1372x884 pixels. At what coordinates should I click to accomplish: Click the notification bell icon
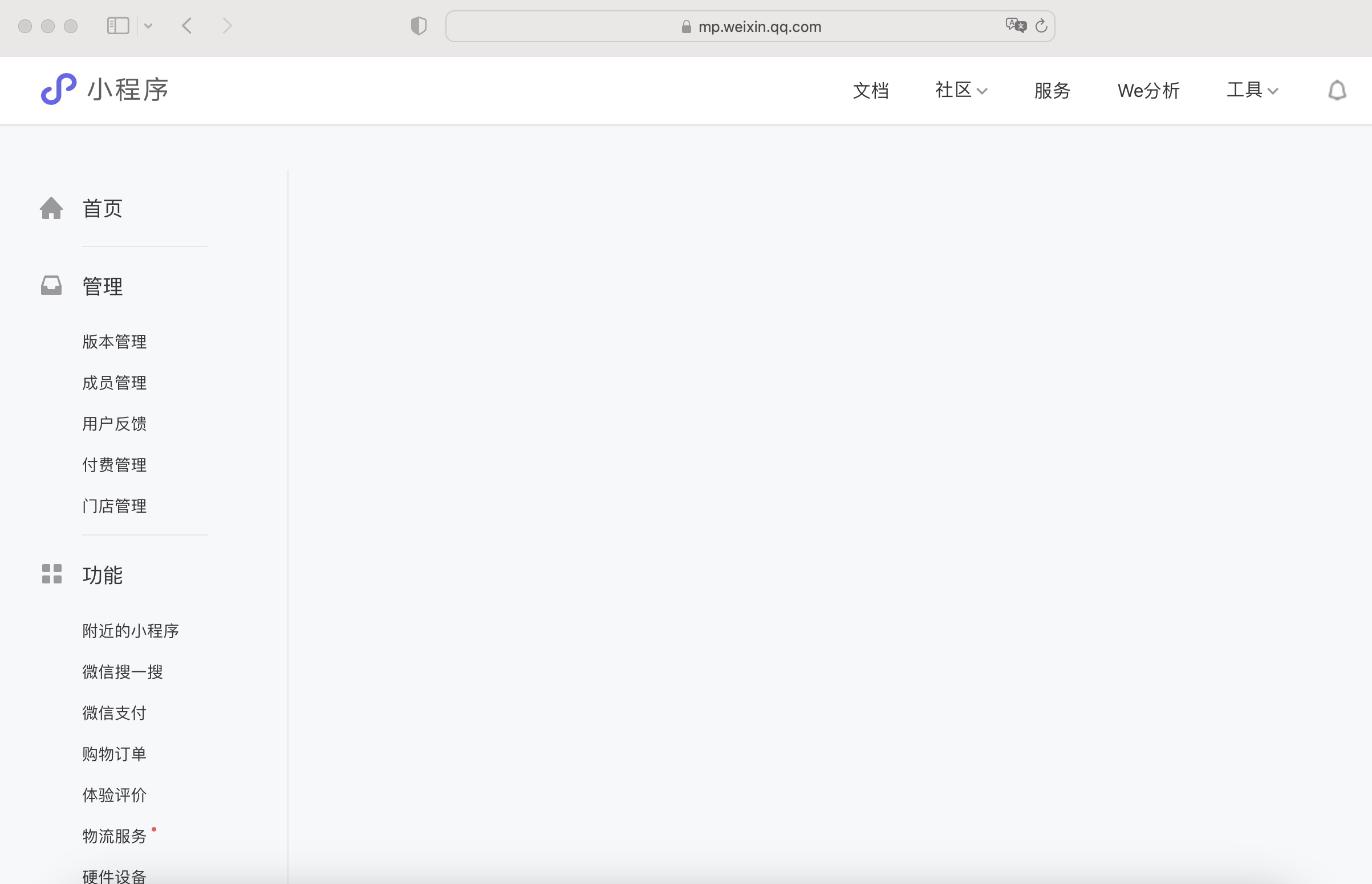coord(1337,90)
